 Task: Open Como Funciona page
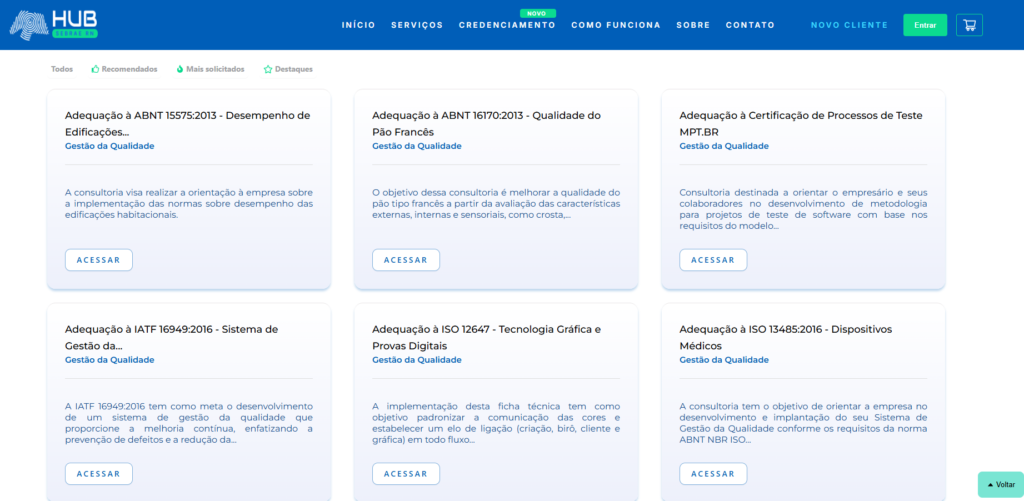[616, 25]
